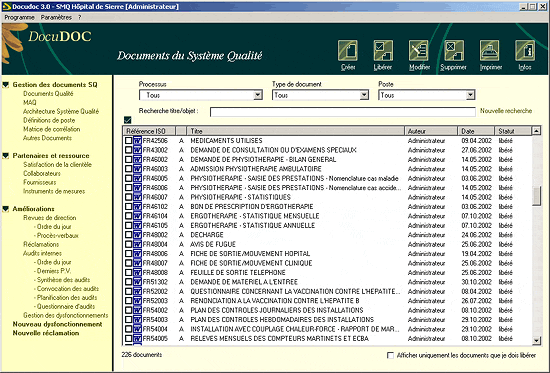The image size is (550, 373).
Task: Check the box for FR54004
Action: 128,329
